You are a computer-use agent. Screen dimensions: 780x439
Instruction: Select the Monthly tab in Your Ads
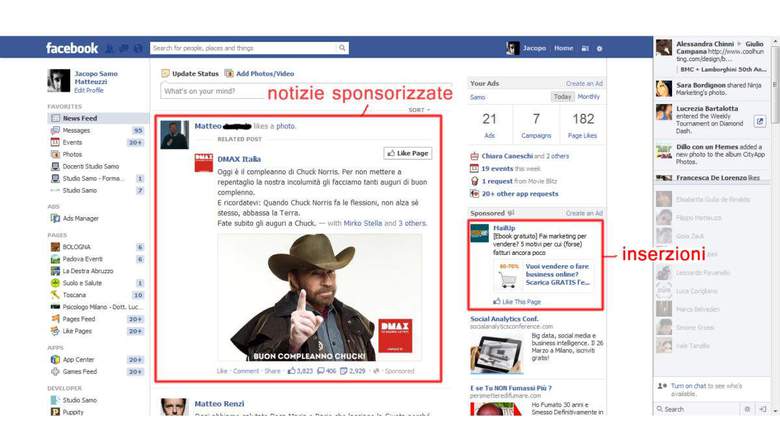[588, 97]
